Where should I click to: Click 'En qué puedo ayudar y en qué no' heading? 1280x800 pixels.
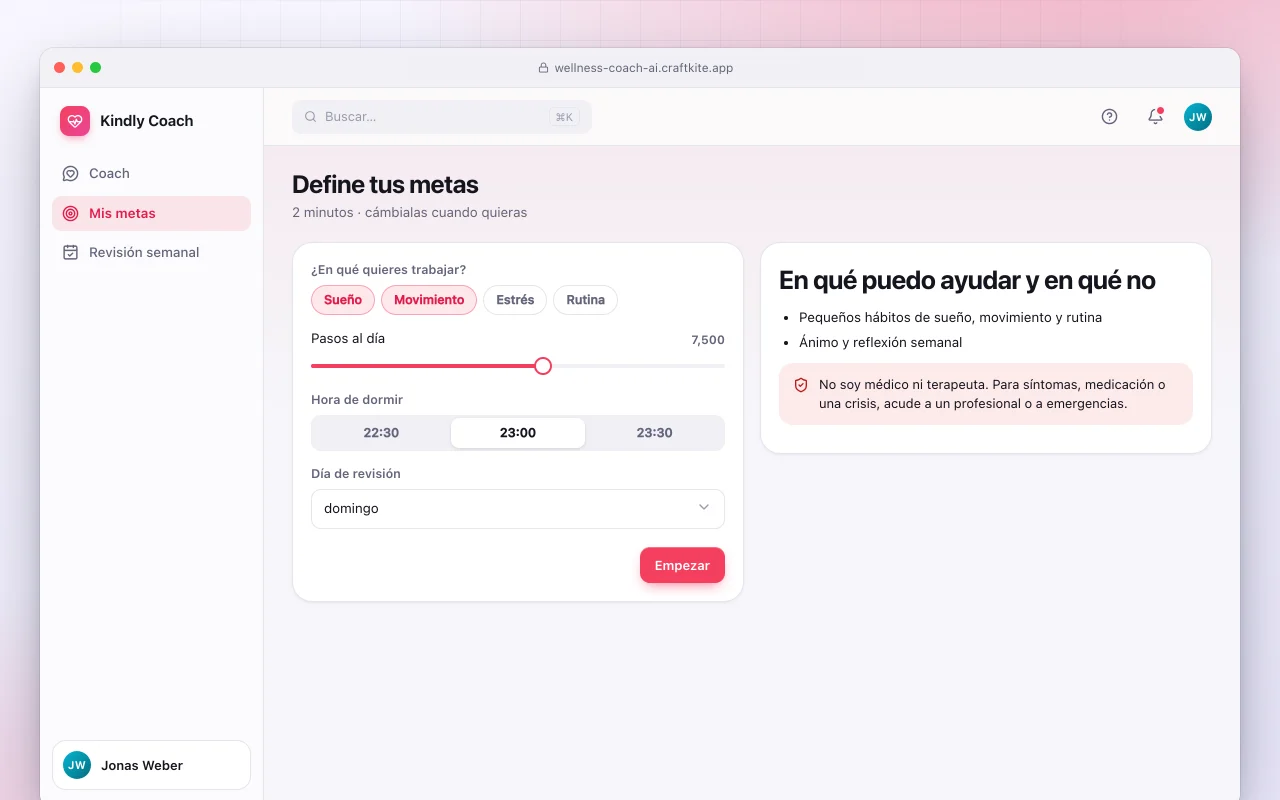(x=967, y=281)
